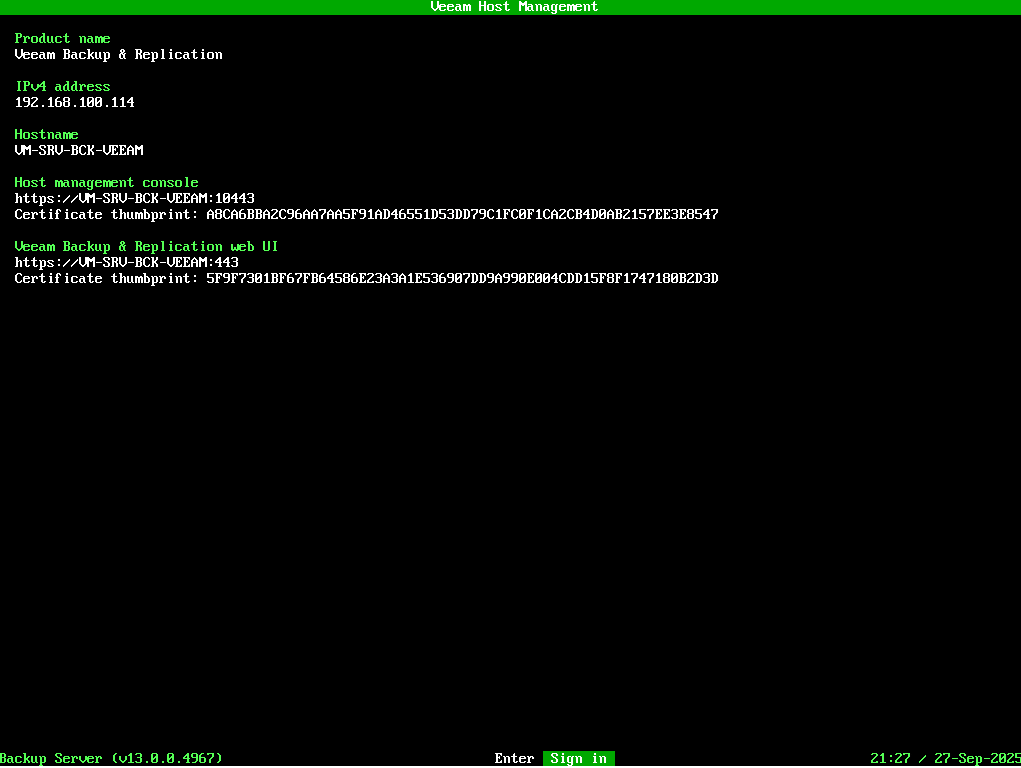Click the thumbprint value starting with A8CA6BBA
The width and height of the screenshot is (1021, 768).
462,215
